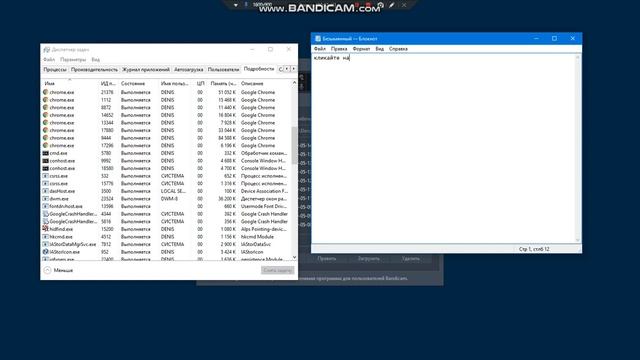
Task: Open Task Manager's Параметры menu
Action: [73, 60]
